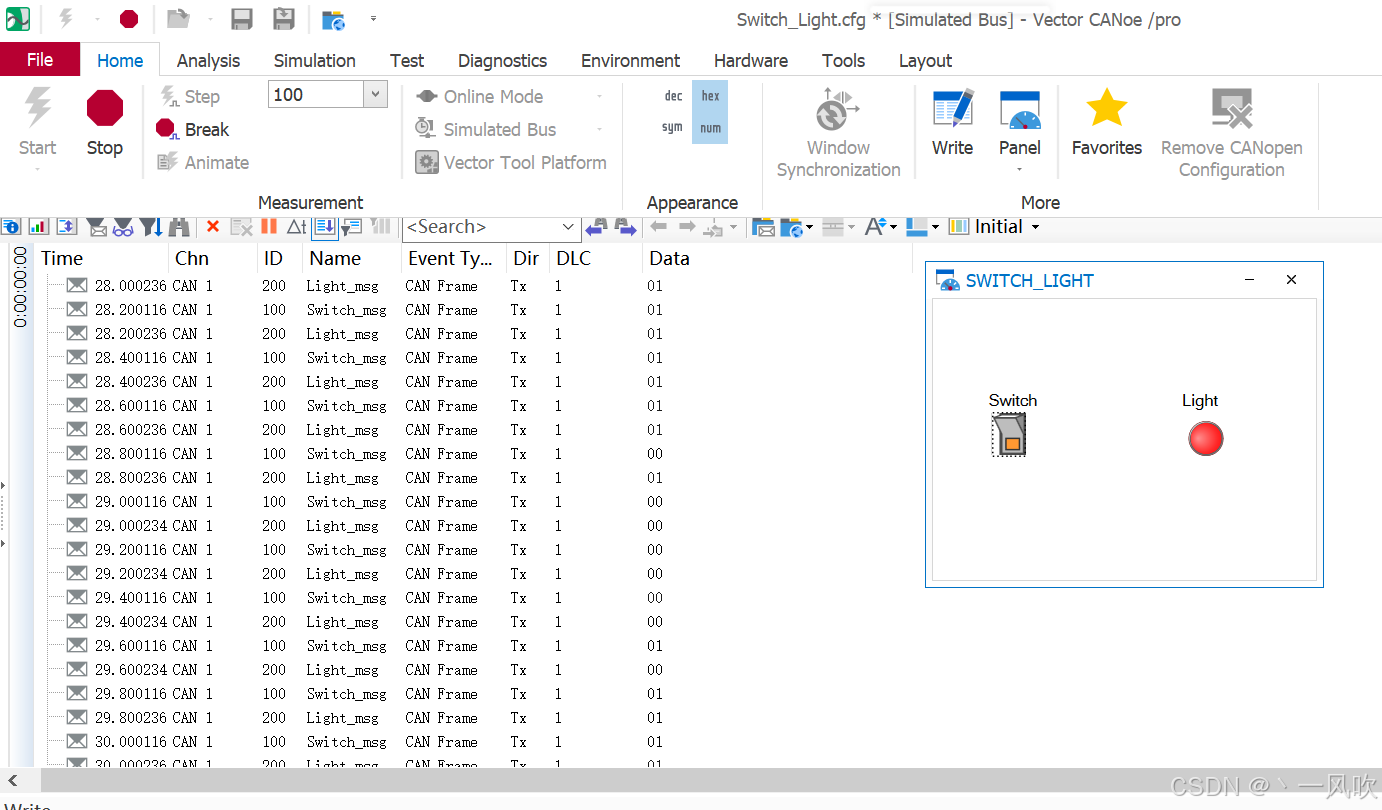The height and width of the screenshot is (810, 1382).
Task: Toggle sym symbolic display
Action: pos(673,128)
